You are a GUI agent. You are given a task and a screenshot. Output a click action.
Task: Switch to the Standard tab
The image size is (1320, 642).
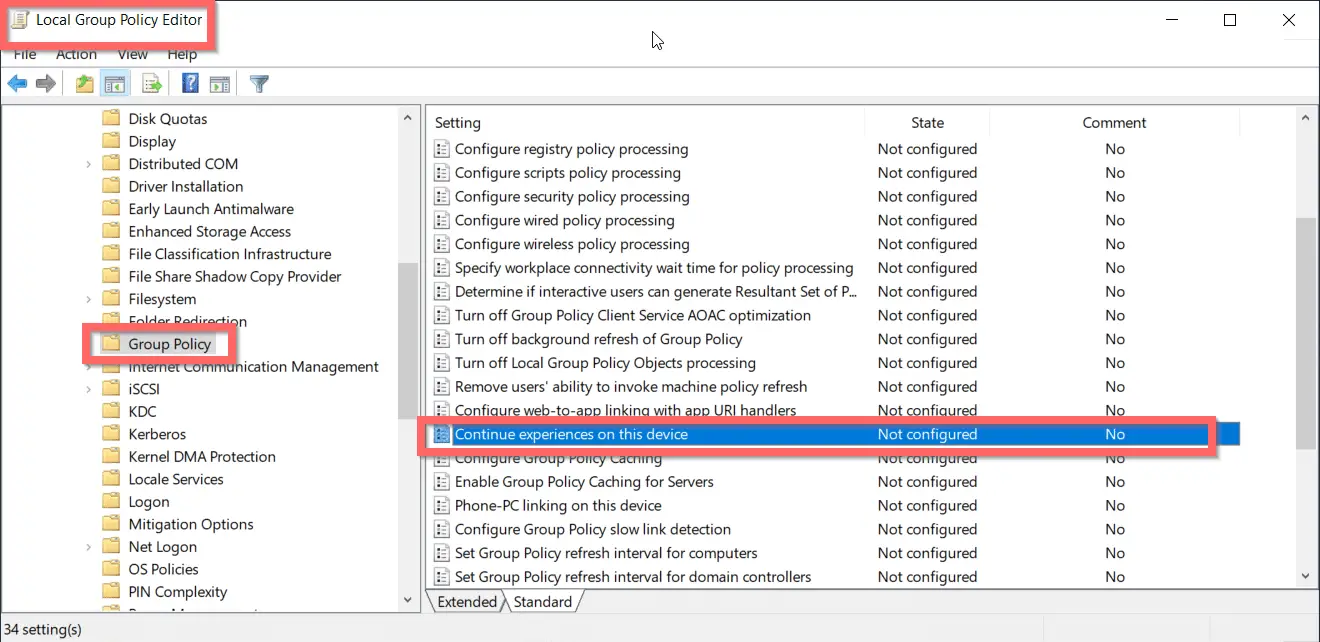[543, 602]
